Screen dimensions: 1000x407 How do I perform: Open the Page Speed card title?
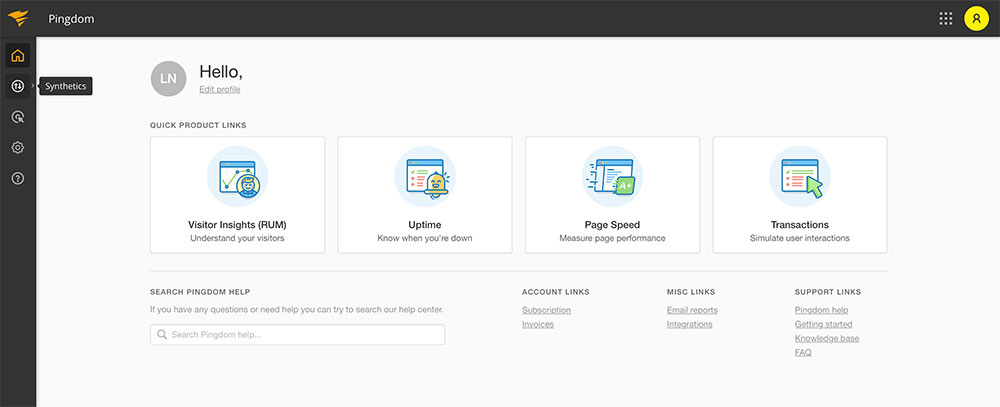612,225
